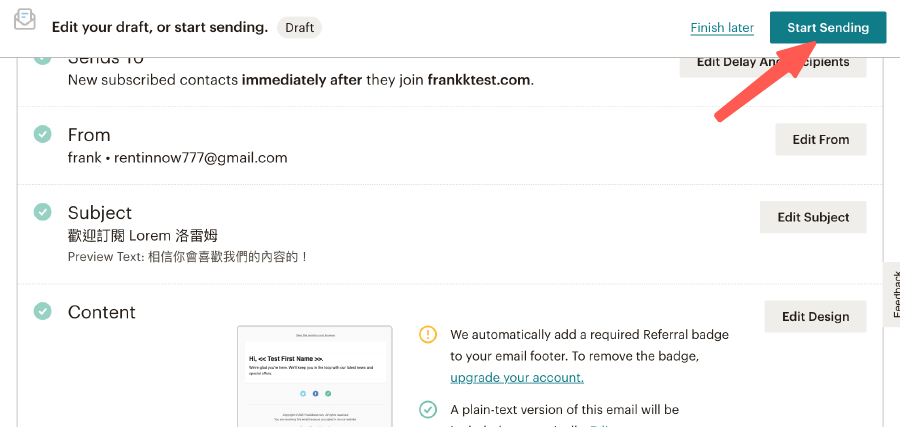This screenshot has width=900, height=427.
Task: Click Edit Delay And Recipients button
Action: (x=772, y=62)
